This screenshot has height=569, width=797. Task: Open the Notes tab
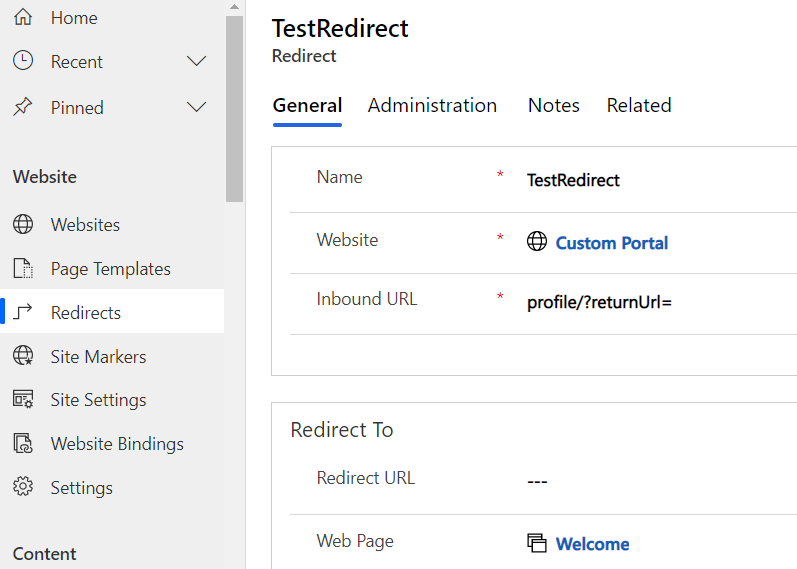[x=554, y=105]
